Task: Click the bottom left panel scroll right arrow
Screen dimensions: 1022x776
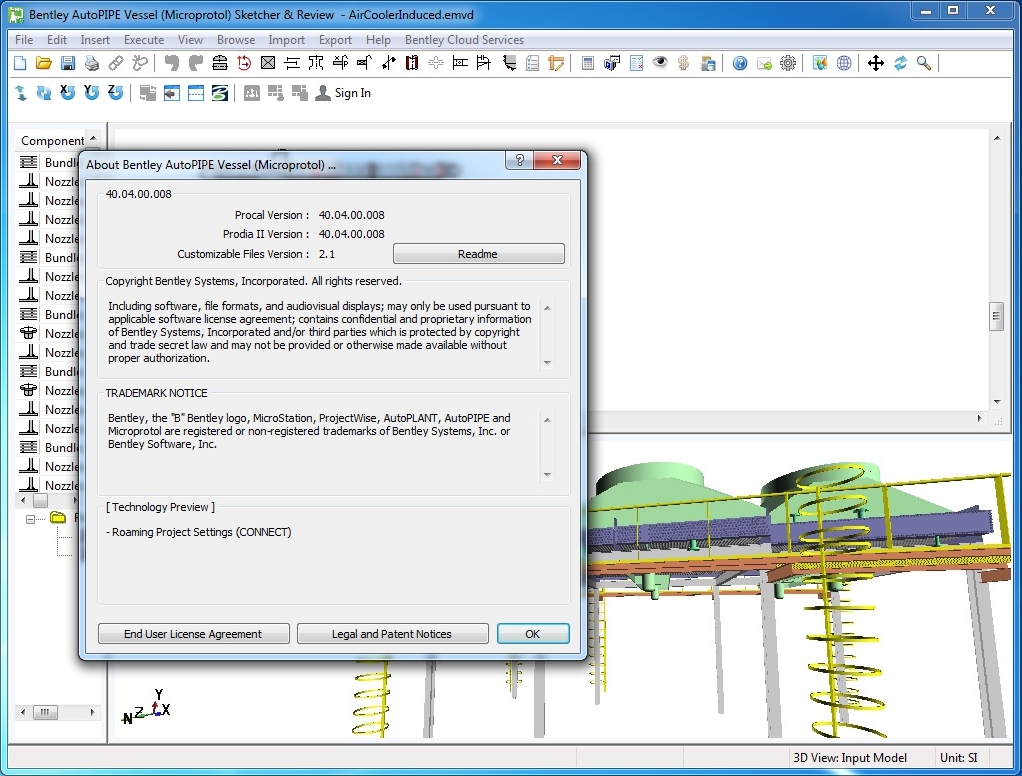Action: click(x=92, y=712)
